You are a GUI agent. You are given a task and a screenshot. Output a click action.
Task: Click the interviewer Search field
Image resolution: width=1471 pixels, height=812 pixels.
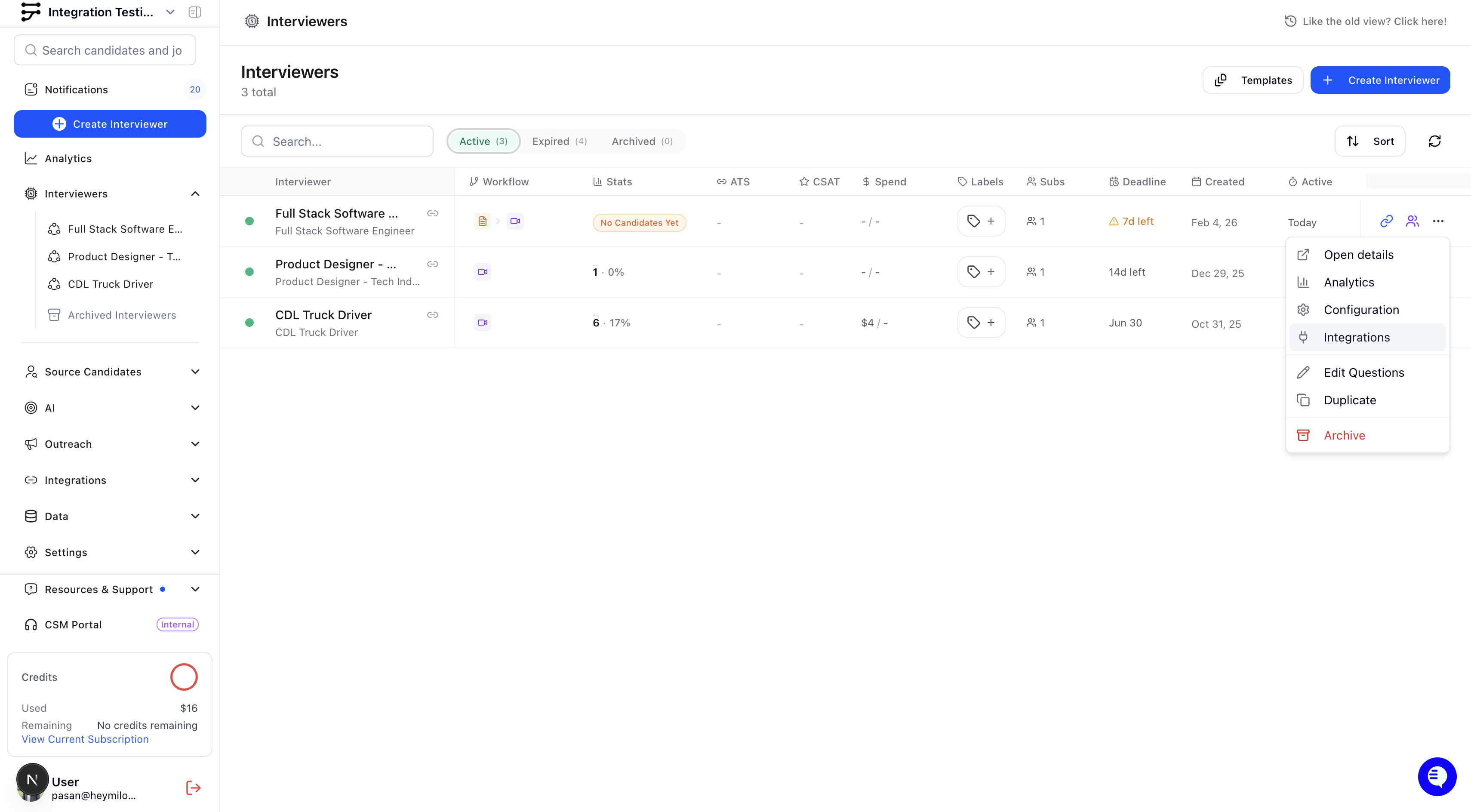(337, 141)
